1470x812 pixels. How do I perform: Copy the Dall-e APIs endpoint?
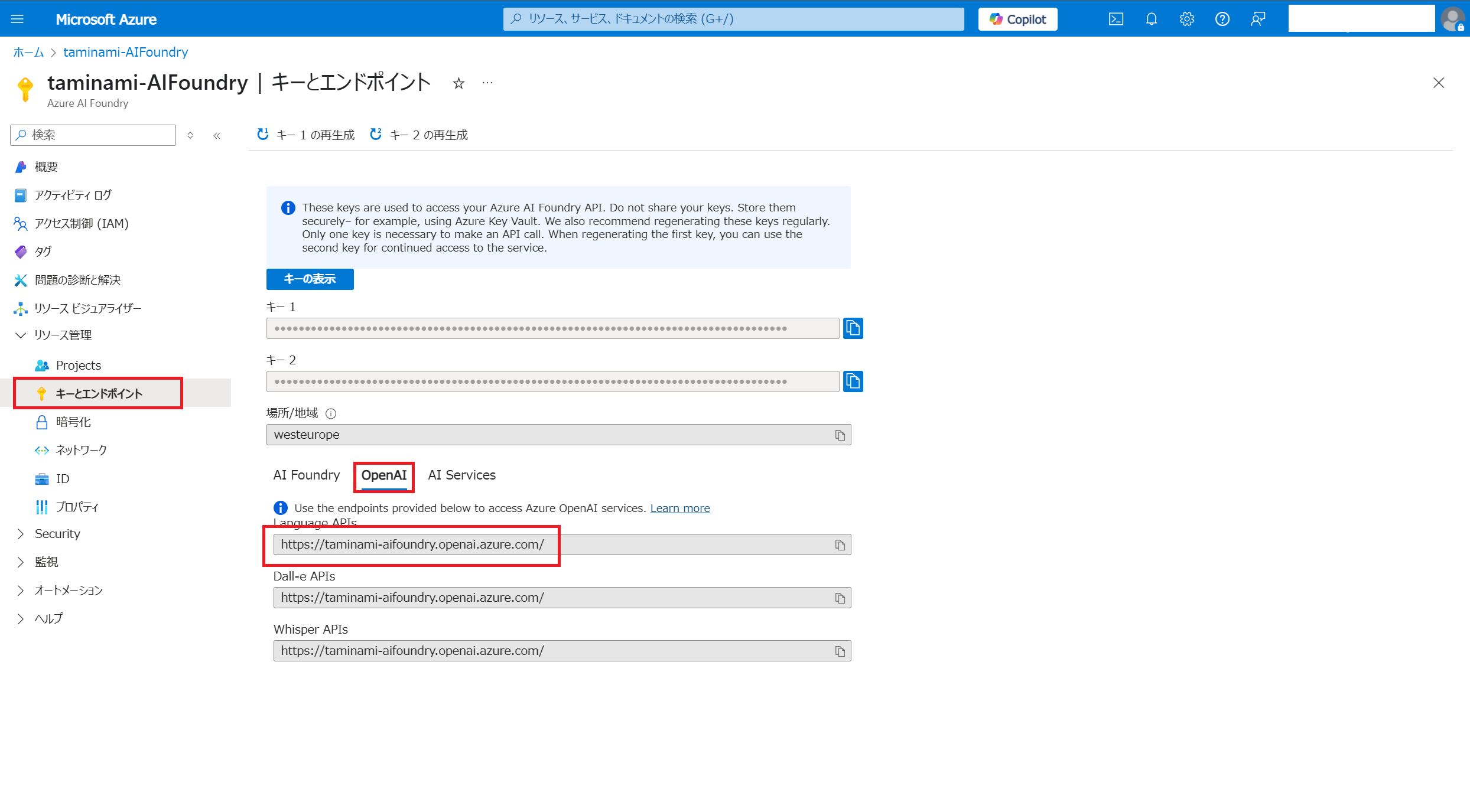840,598
